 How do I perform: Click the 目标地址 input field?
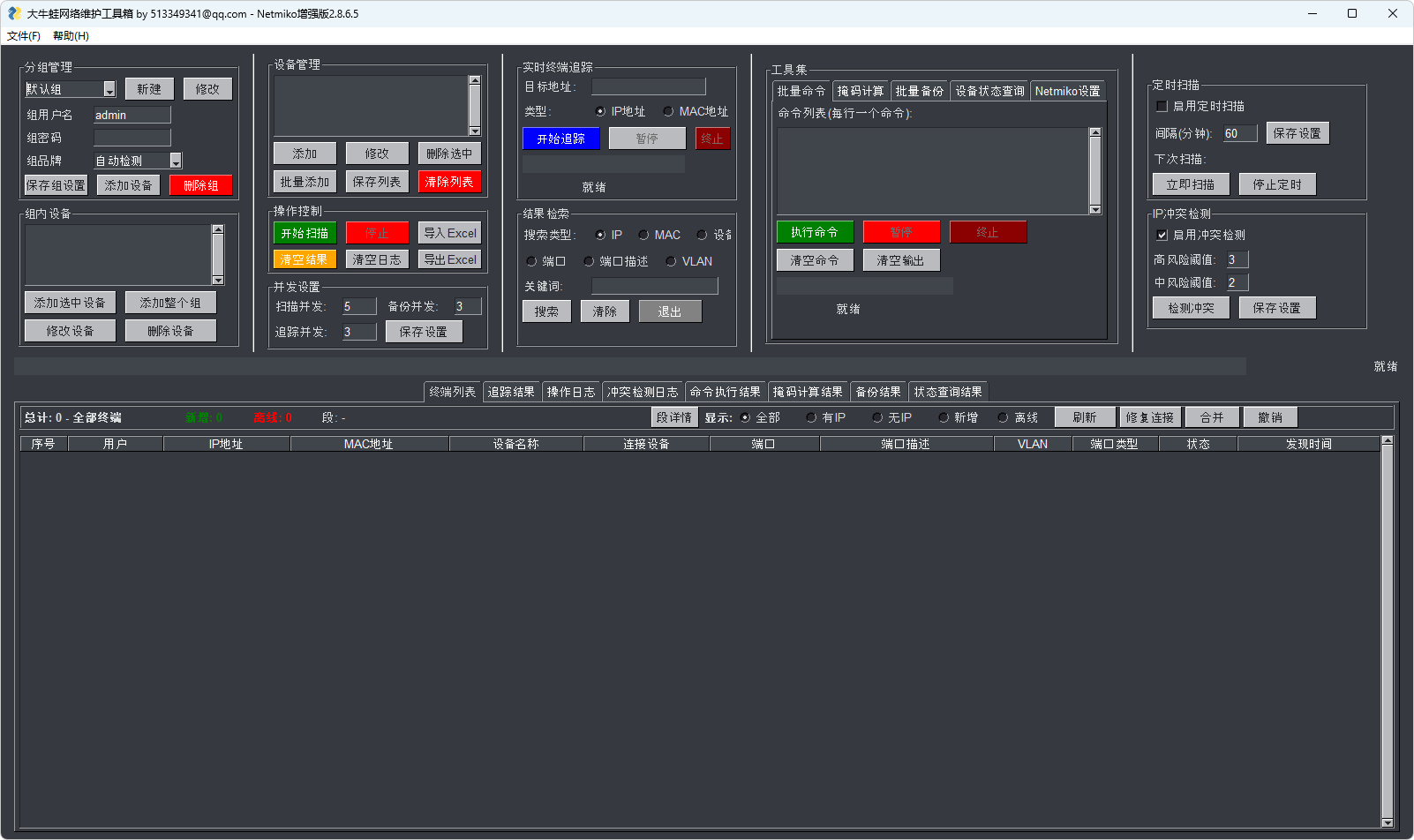(x=649, y=86)
